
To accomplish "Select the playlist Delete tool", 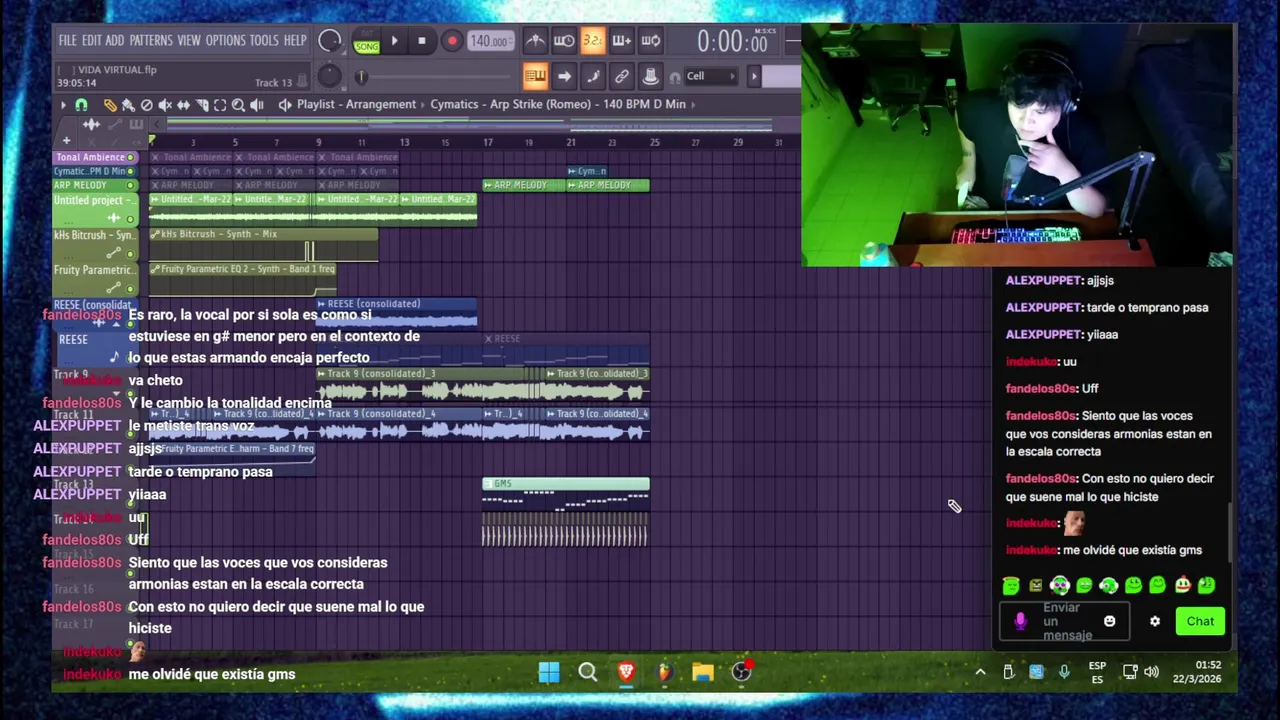I will pyautogui.click(x=147, y=105).
